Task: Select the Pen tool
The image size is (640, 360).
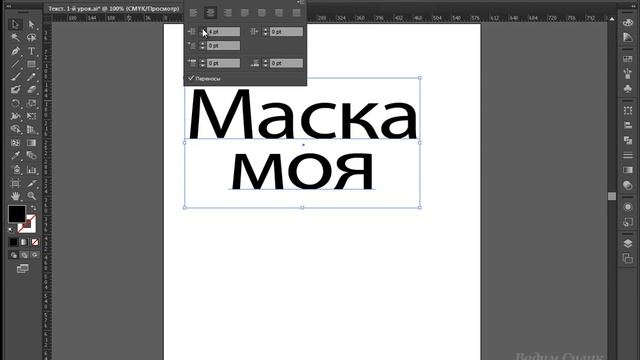Action: pyautogui.click(x=15, y=51)
